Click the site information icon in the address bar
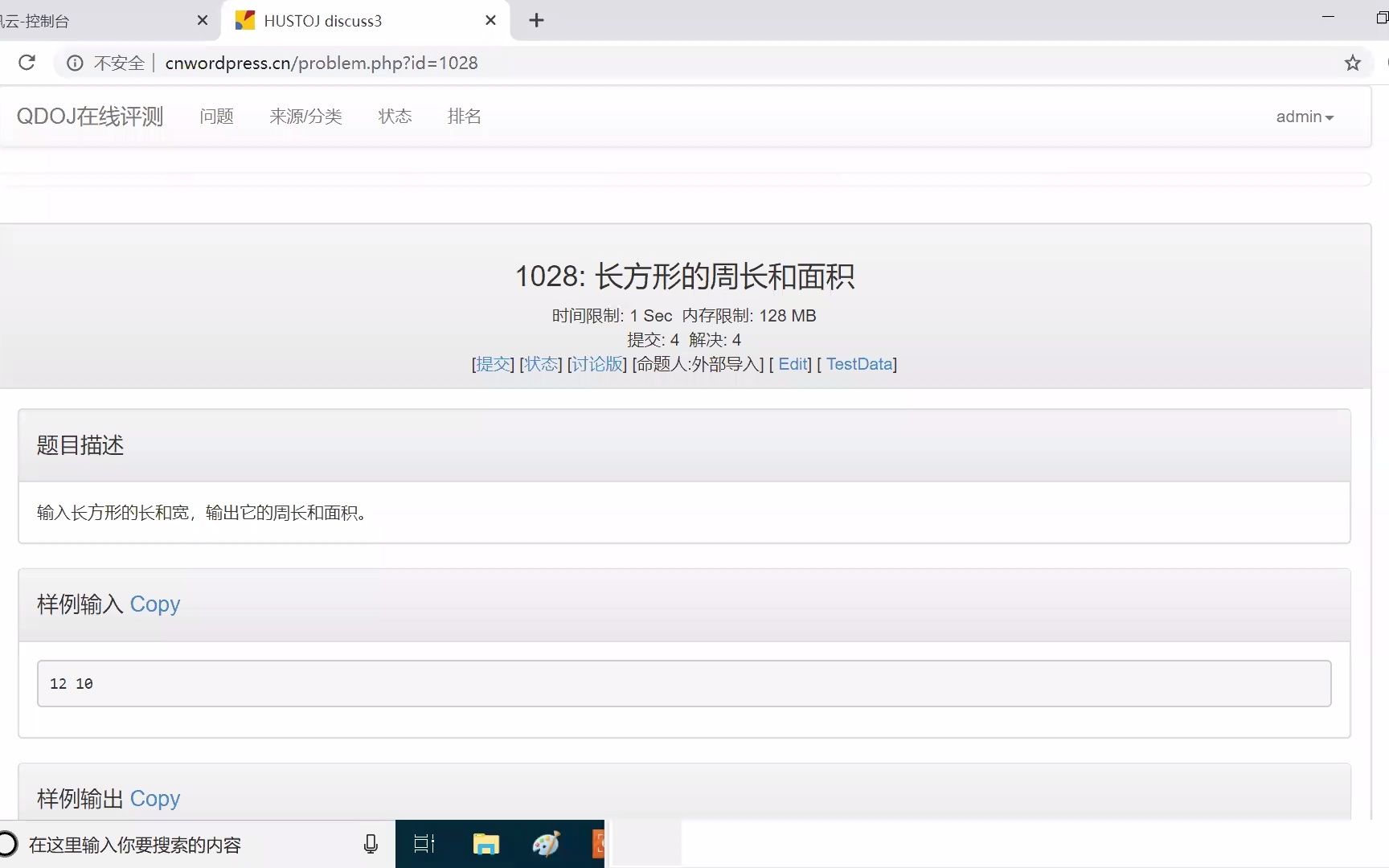Screen dimensions: 1389x868 tap(75, 63)
